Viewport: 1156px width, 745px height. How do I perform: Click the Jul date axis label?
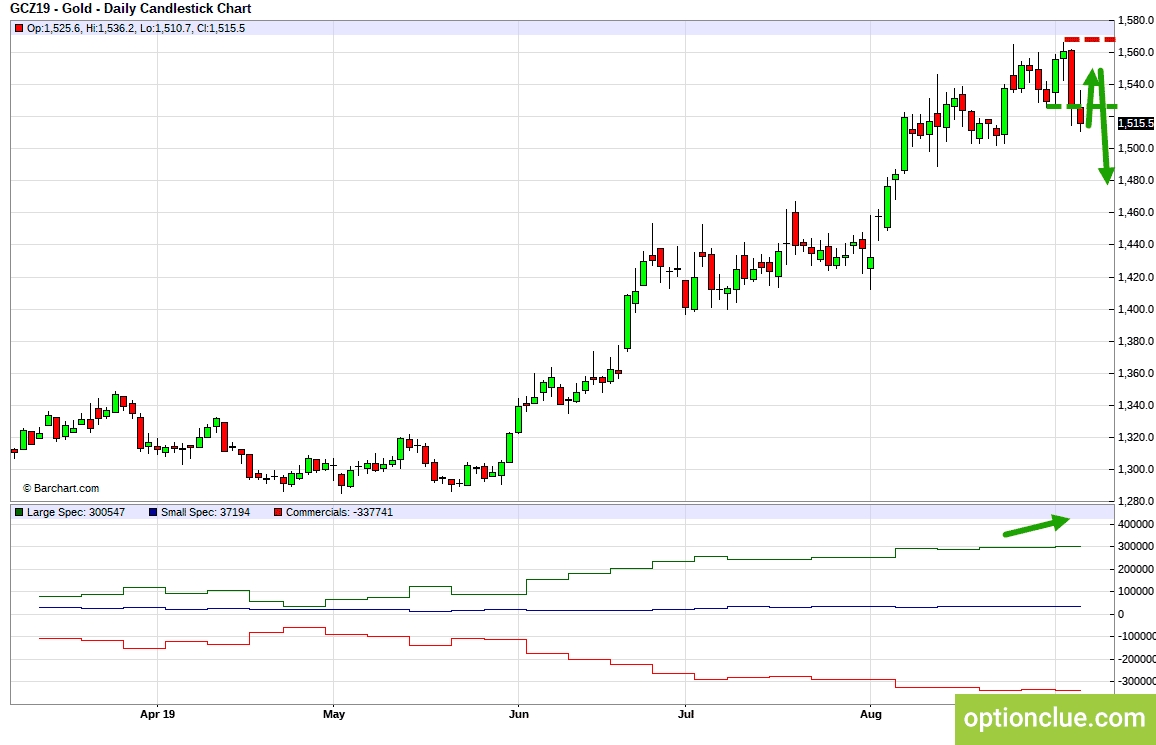[x=686, y=714]
